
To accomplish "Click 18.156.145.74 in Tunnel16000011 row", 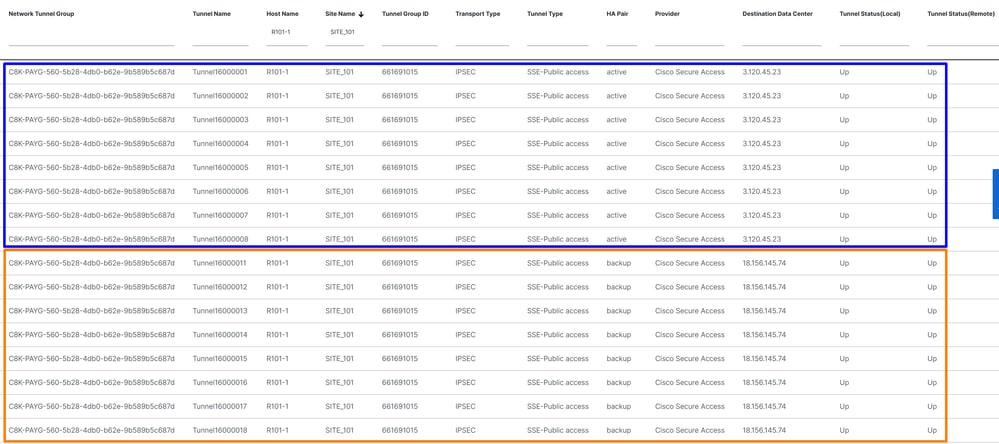I will [764, 263].
